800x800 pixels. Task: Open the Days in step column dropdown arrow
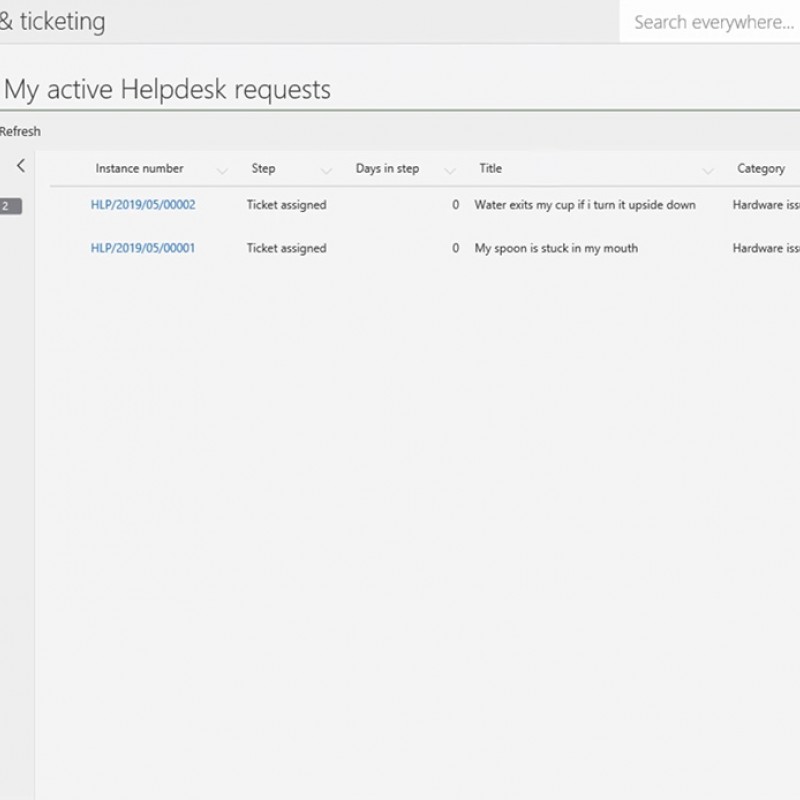tap(450, 170)
